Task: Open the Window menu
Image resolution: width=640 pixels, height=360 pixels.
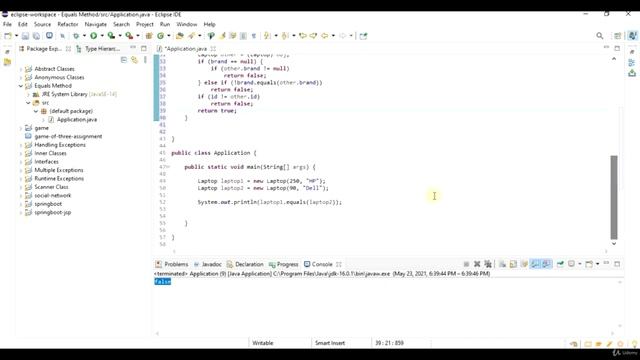Action: point(187,24)
